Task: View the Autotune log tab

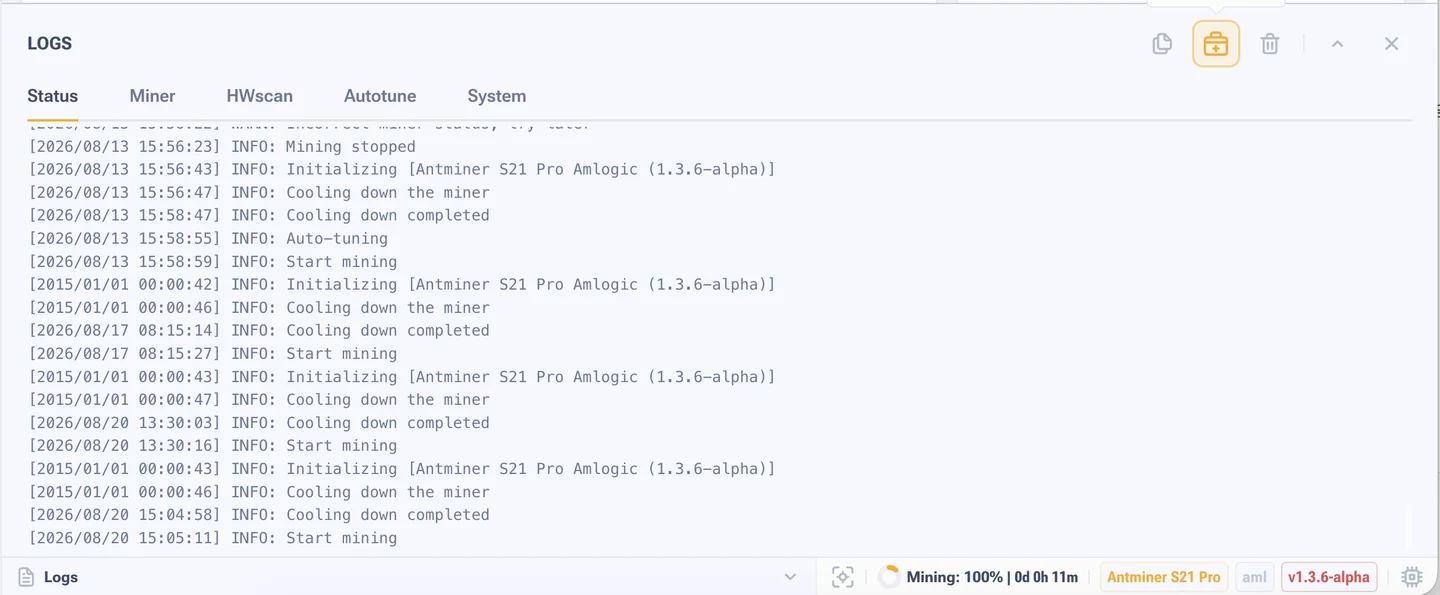Action: (380, 96)
